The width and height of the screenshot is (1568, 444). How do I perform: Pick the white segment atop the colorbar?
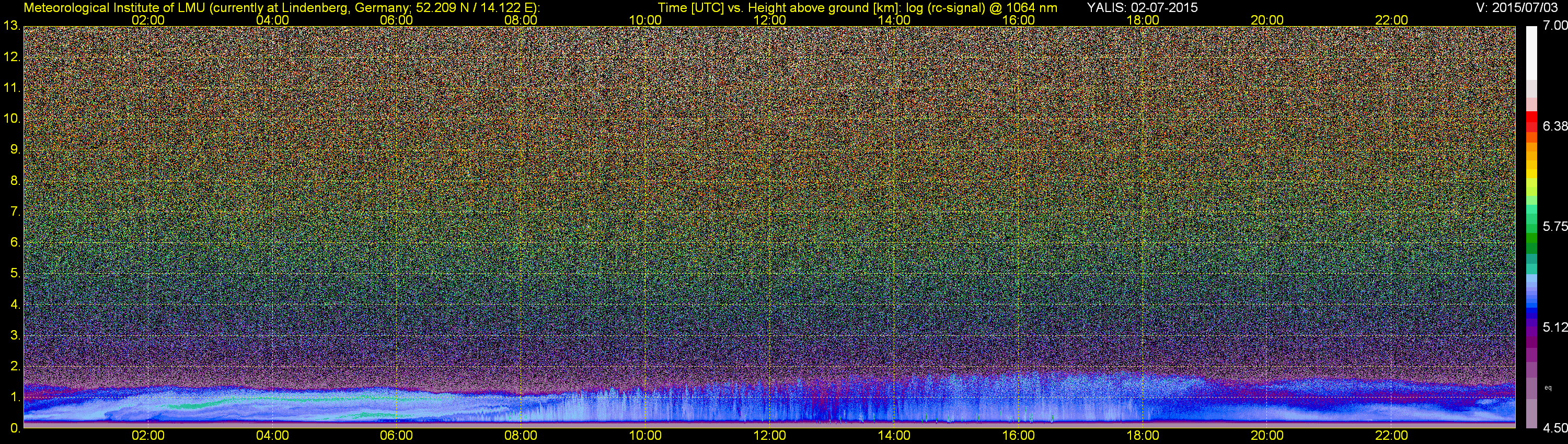coord(1531,52)
